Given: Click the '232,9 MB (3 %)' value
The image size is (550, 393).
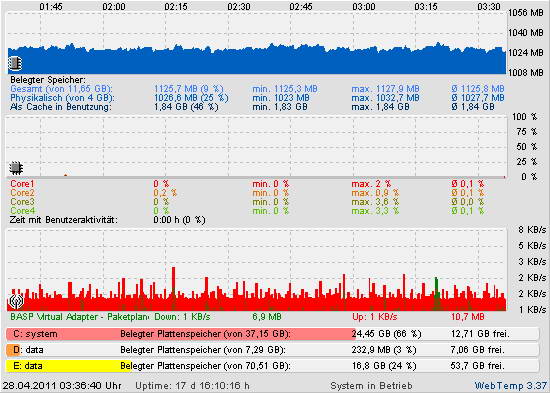Looking at the screenshot, I should 384,350.
